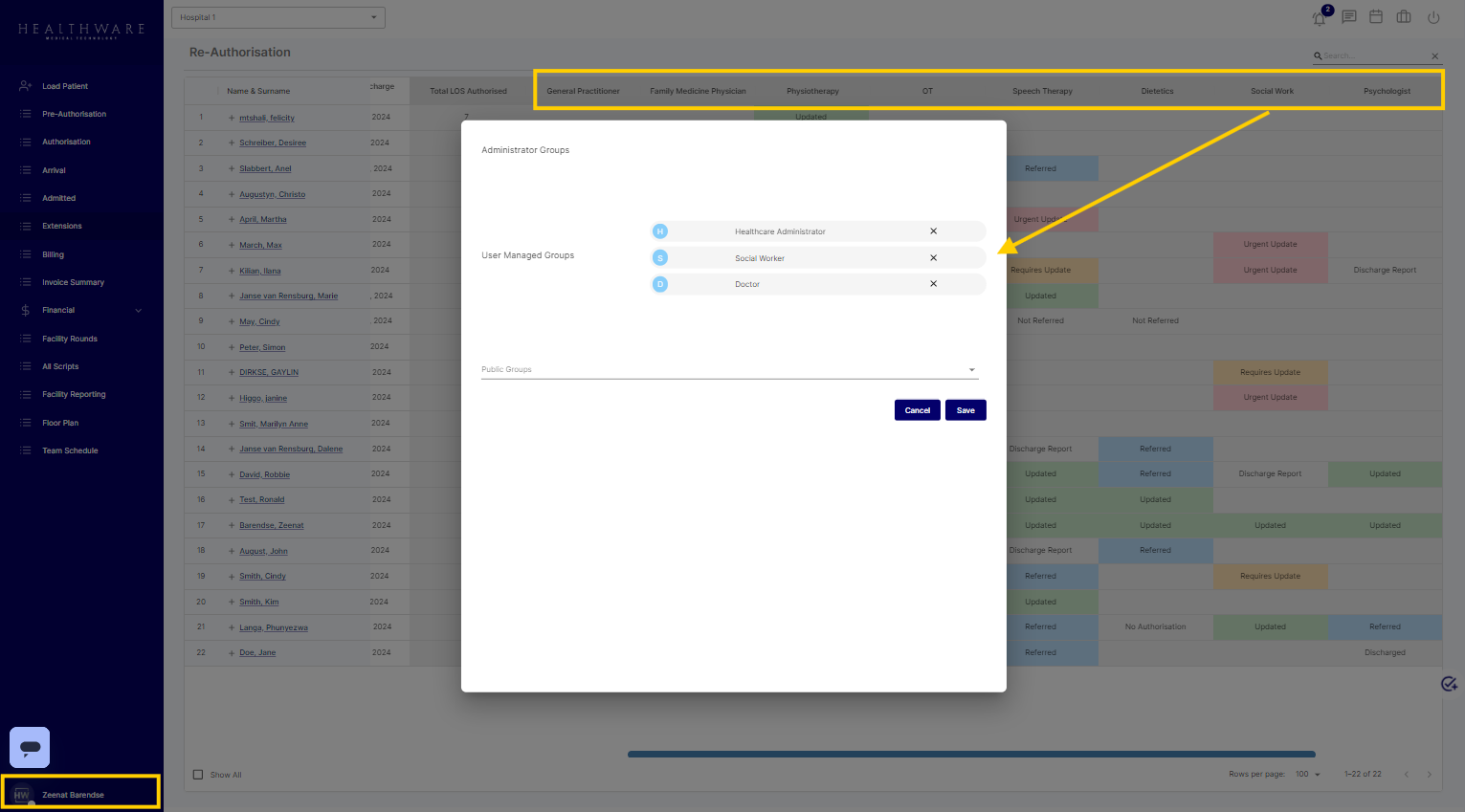
Task: Open the notifications bell icon
Action: (x=1320, y=18)
